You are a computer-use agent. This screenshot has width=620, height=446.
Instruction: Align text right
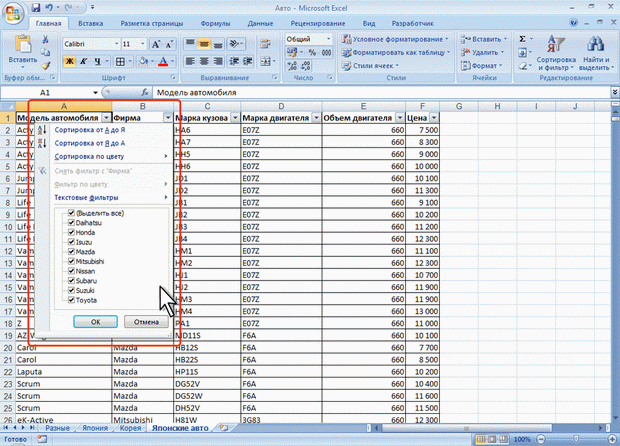coord(218,61)
